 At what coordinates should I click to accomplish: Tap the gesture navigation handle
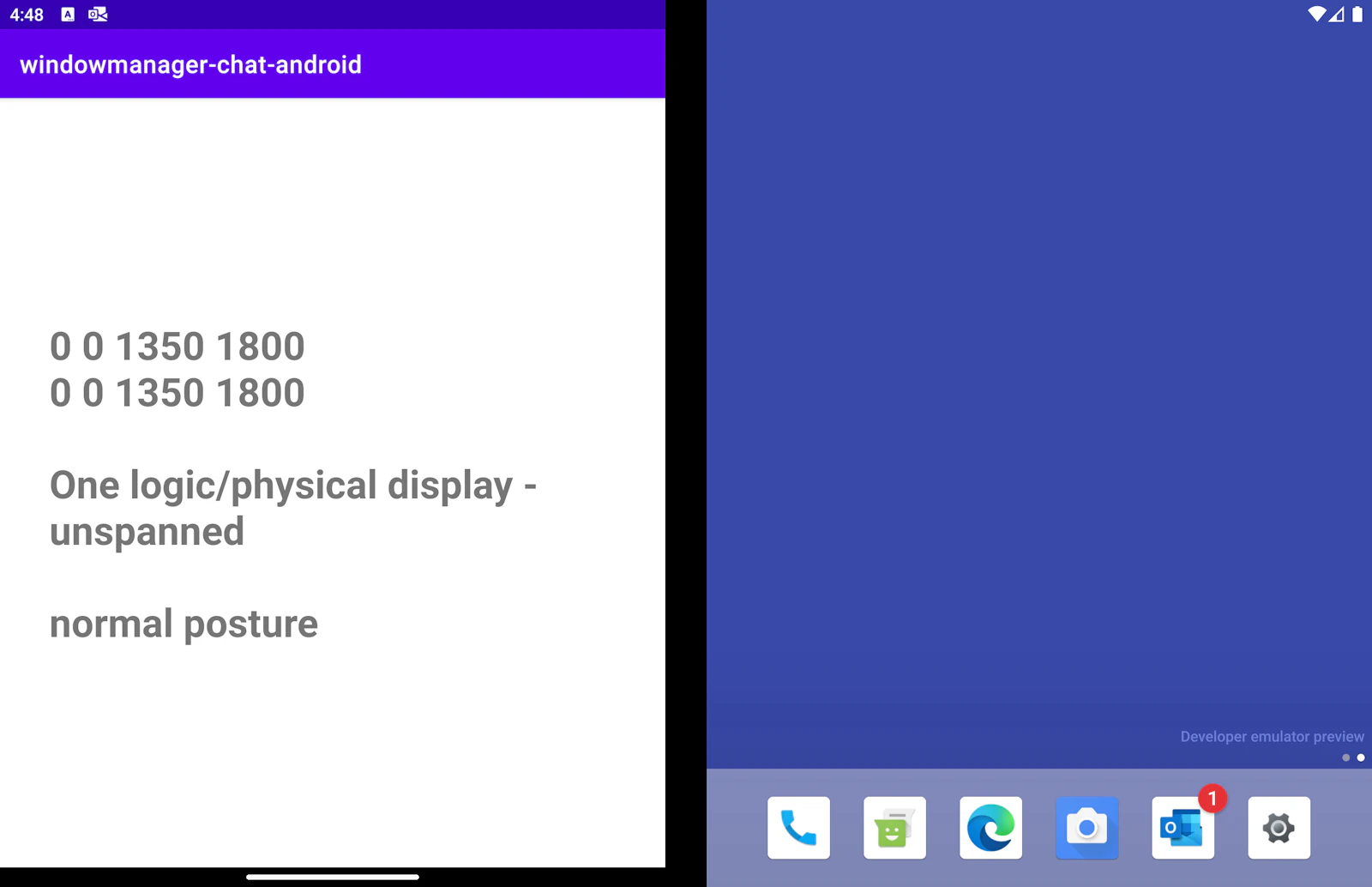coord(333,878)
